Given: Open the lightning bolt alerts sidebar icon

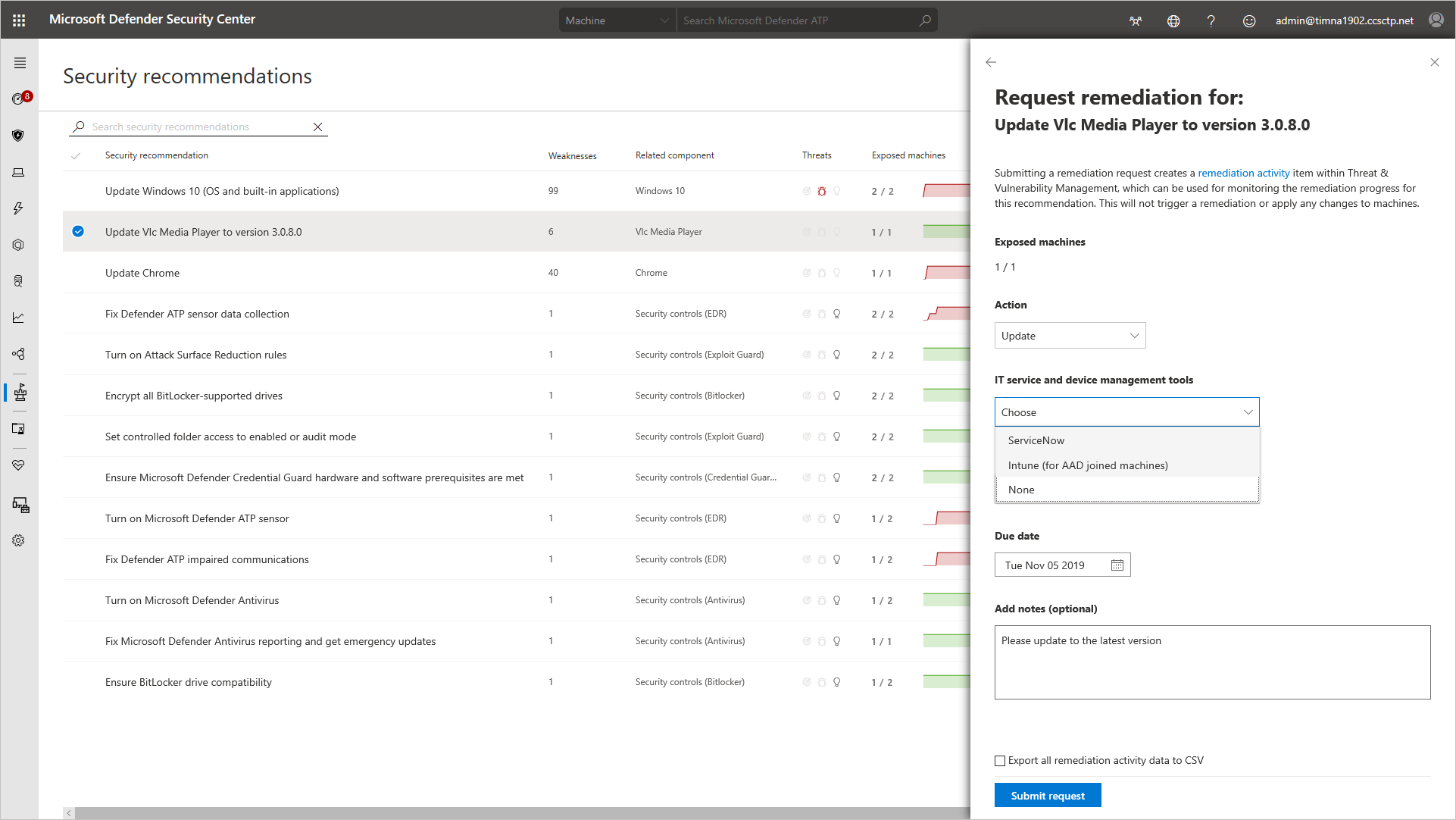Looking at the screenshot, I should (18, 208).
